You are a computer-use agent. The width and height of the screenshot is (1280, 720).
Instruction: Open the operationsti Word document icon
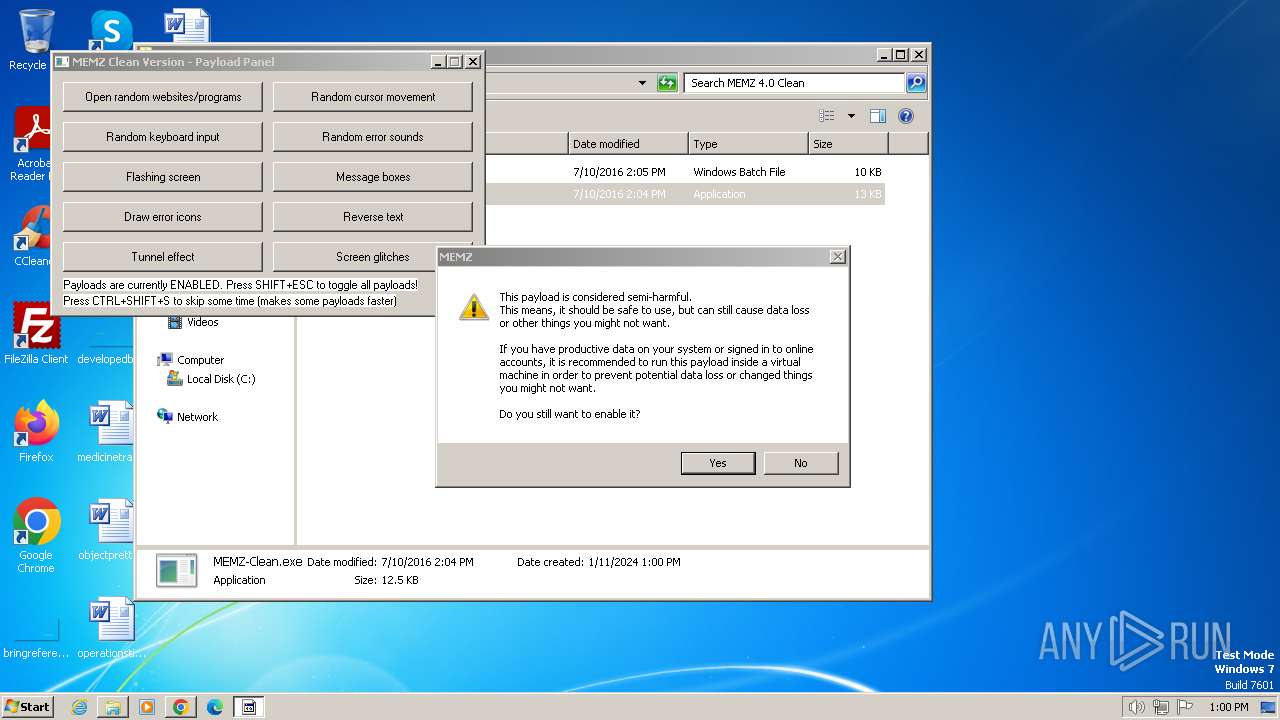click(x=110, y=628)
